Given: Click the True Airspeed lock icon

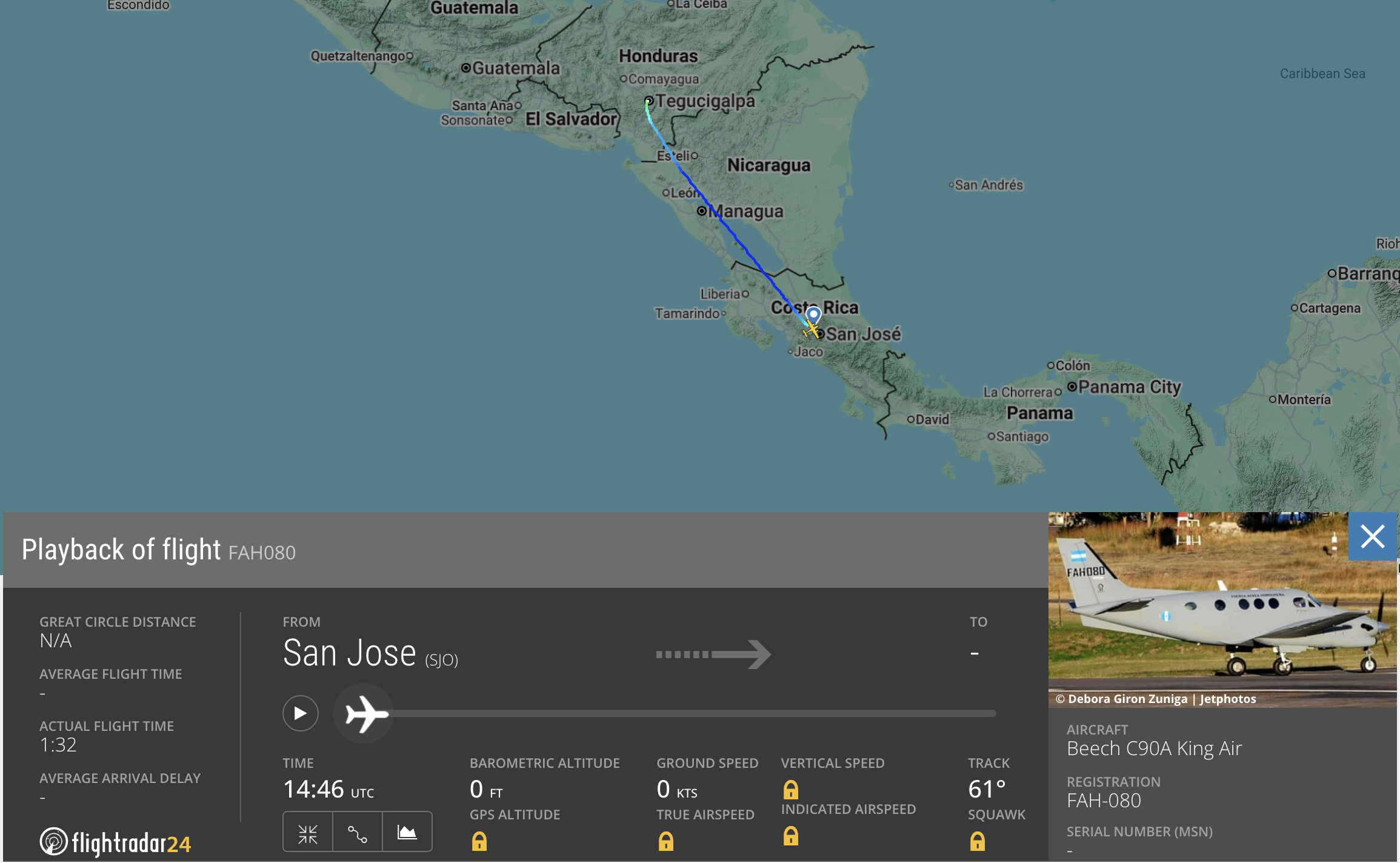Looking at the screenshot, I should click(x=665, y=841).
